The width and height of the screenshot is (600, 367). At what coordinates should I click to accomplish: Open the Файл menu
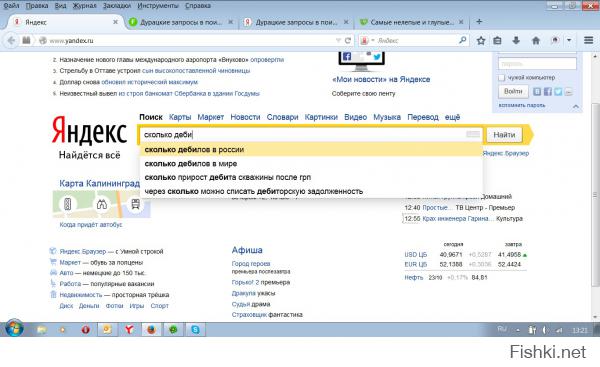[11, 6]
